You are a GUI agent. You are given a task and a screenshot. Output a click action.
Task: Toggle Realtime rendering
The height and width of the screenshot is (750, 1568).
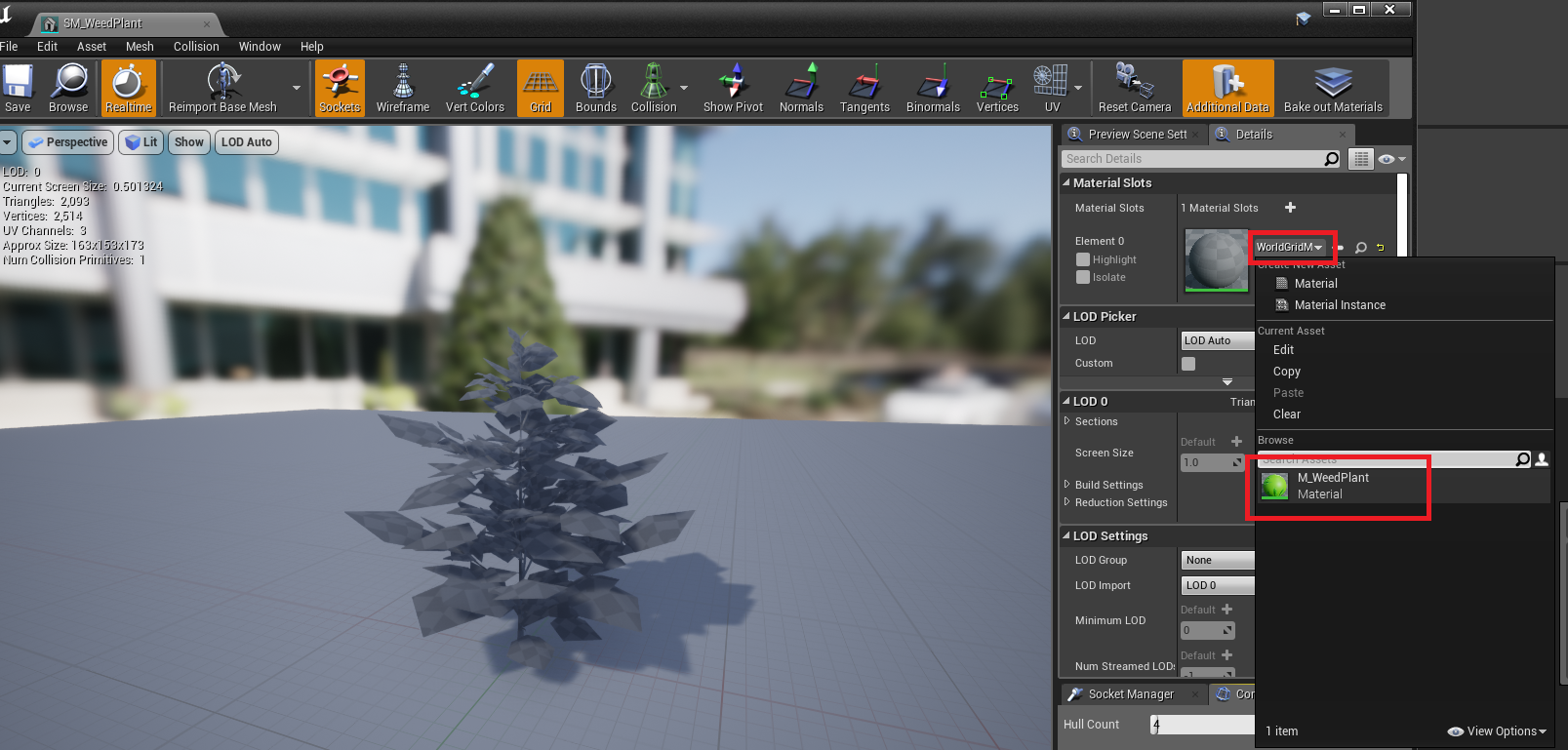pos(128,88)
